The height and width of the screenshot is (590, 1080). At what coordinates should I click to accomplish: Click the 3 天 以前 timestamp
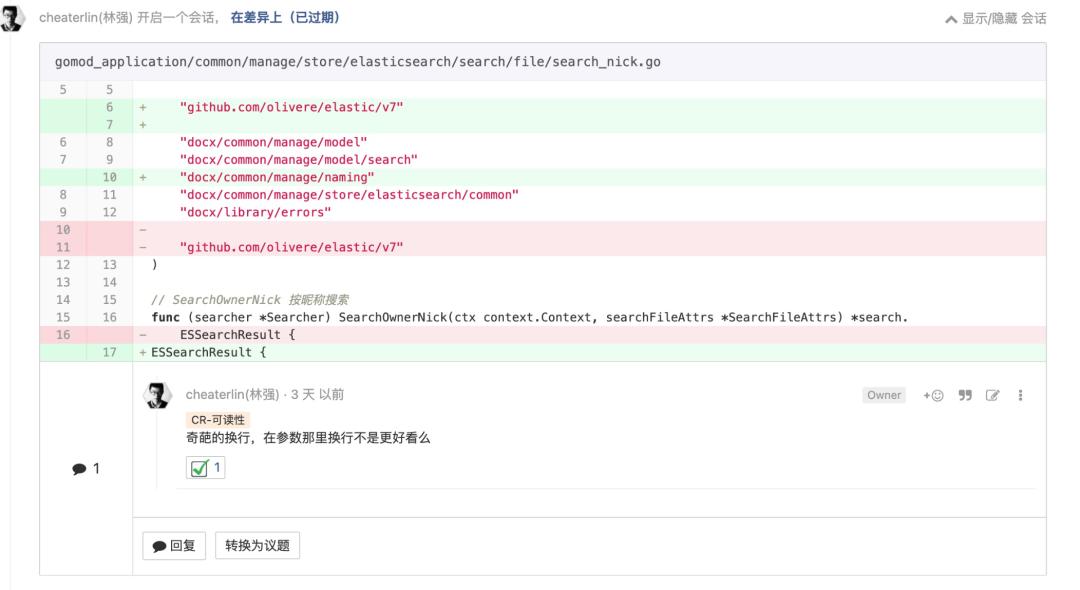(317, 395)
